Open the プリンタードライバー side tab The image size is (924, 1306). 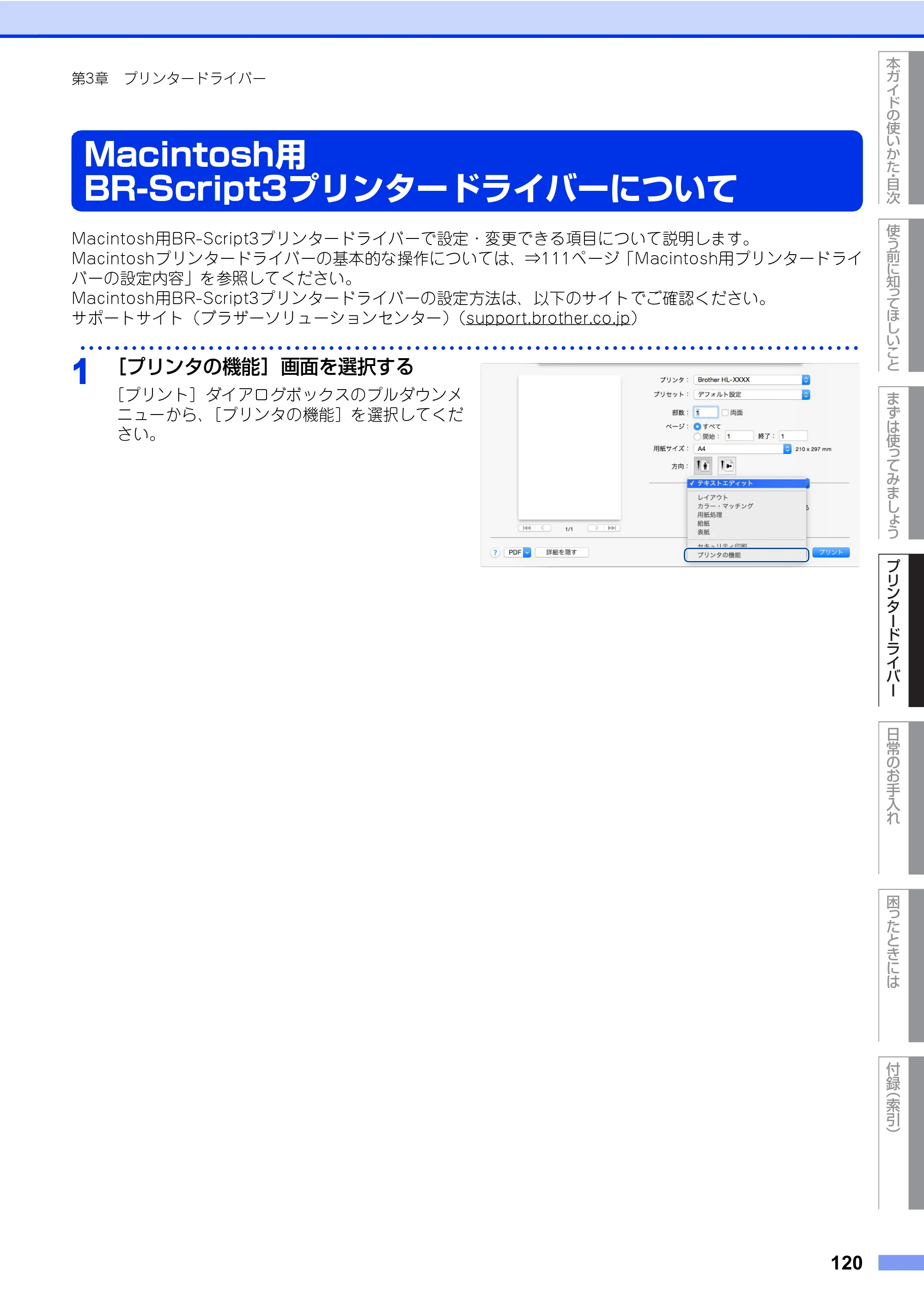(x=901, y=630)
